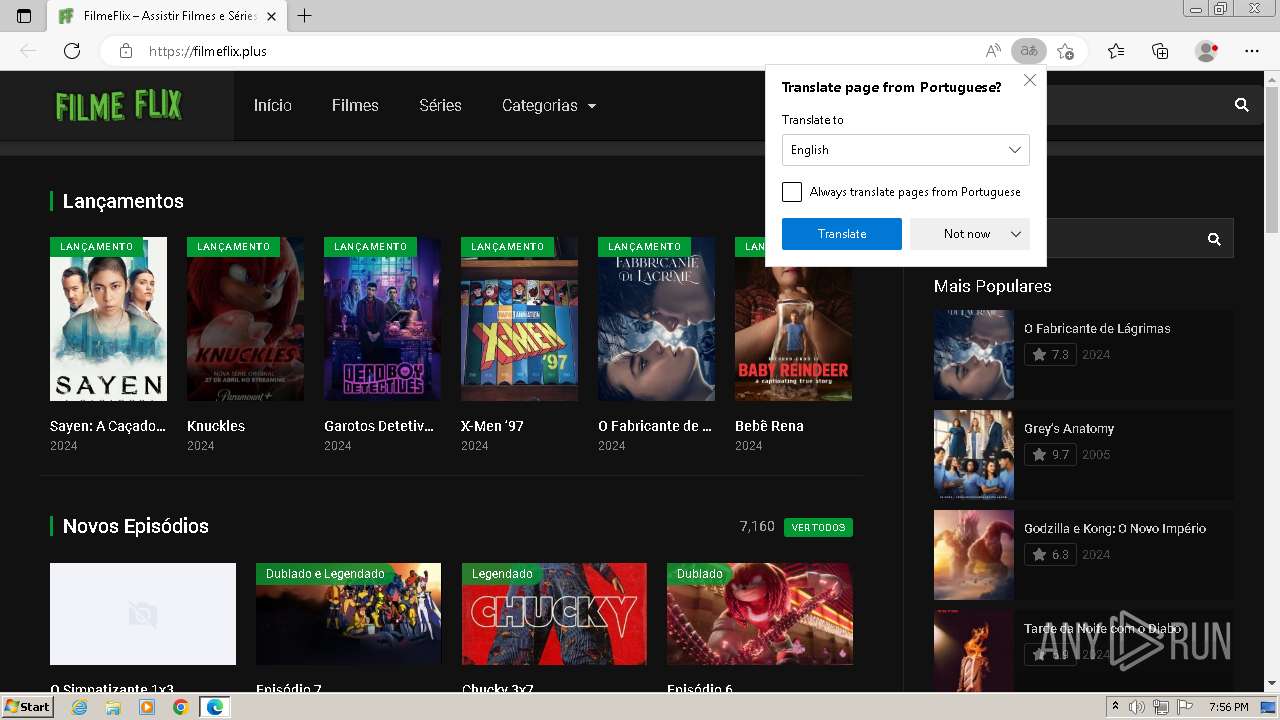
Task: Show hidden tray icons arrow
Action: click(1116, 707)
